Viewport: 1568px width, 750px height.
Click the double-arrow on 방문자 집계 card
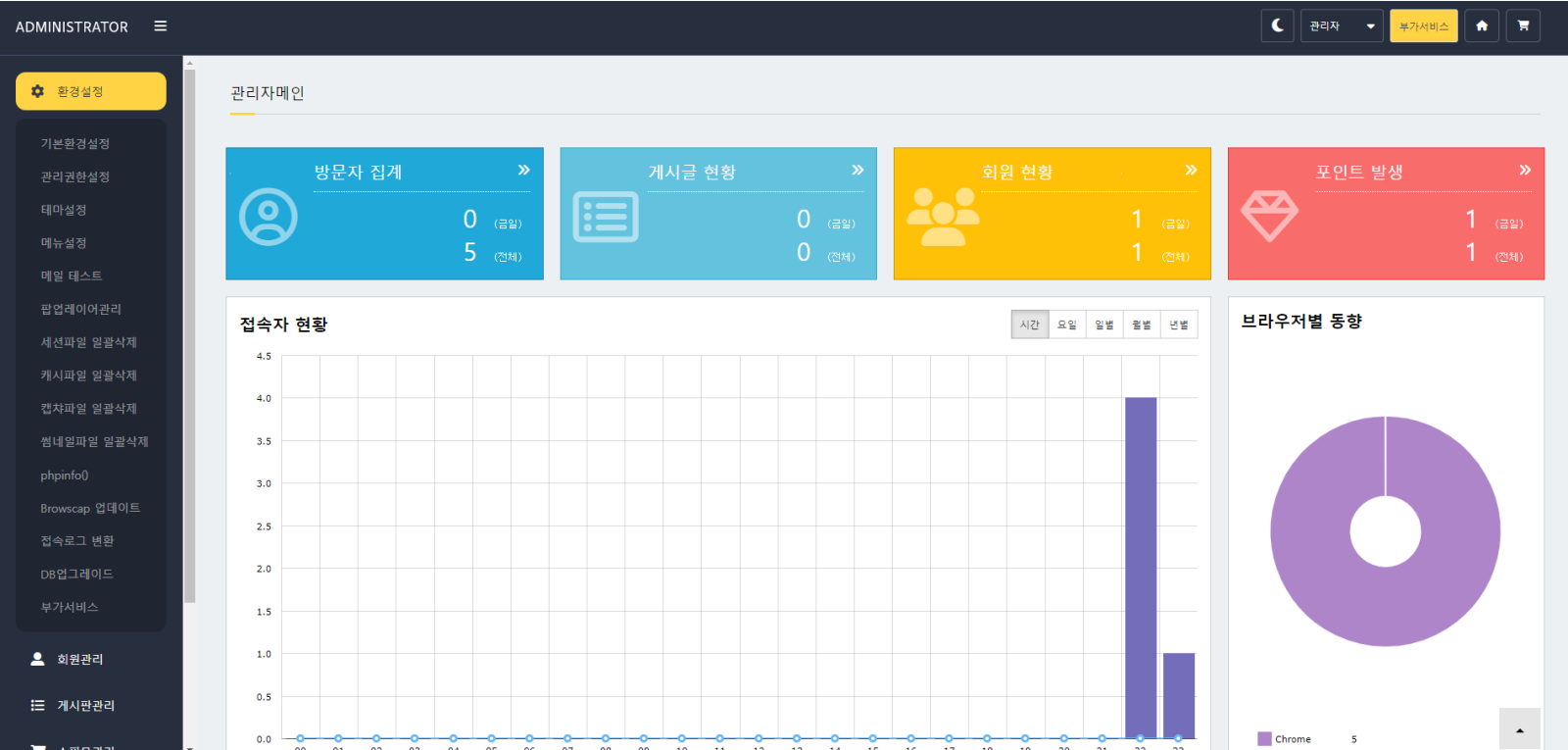pyautogui.click(x=523, y=171)
